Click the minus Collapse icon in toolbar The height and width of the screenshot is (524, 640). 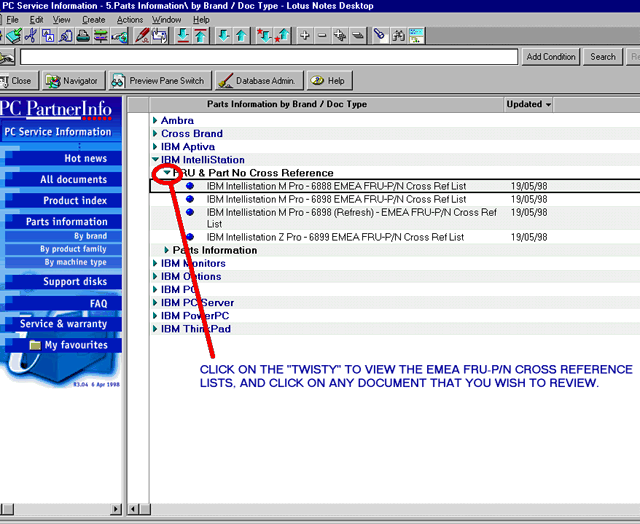(x=324, y=36)
